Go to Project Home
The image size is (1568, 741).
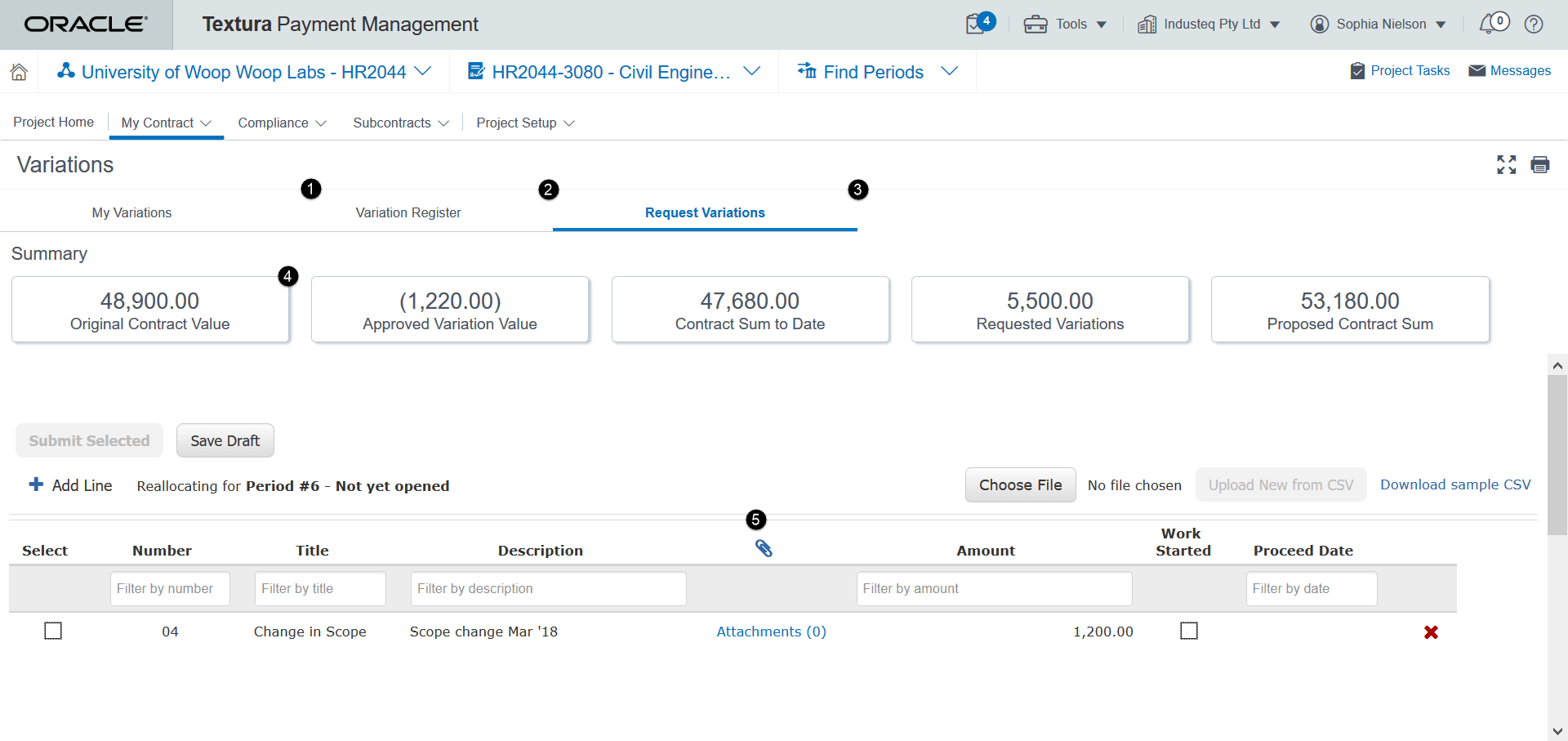tap(54, 123)
